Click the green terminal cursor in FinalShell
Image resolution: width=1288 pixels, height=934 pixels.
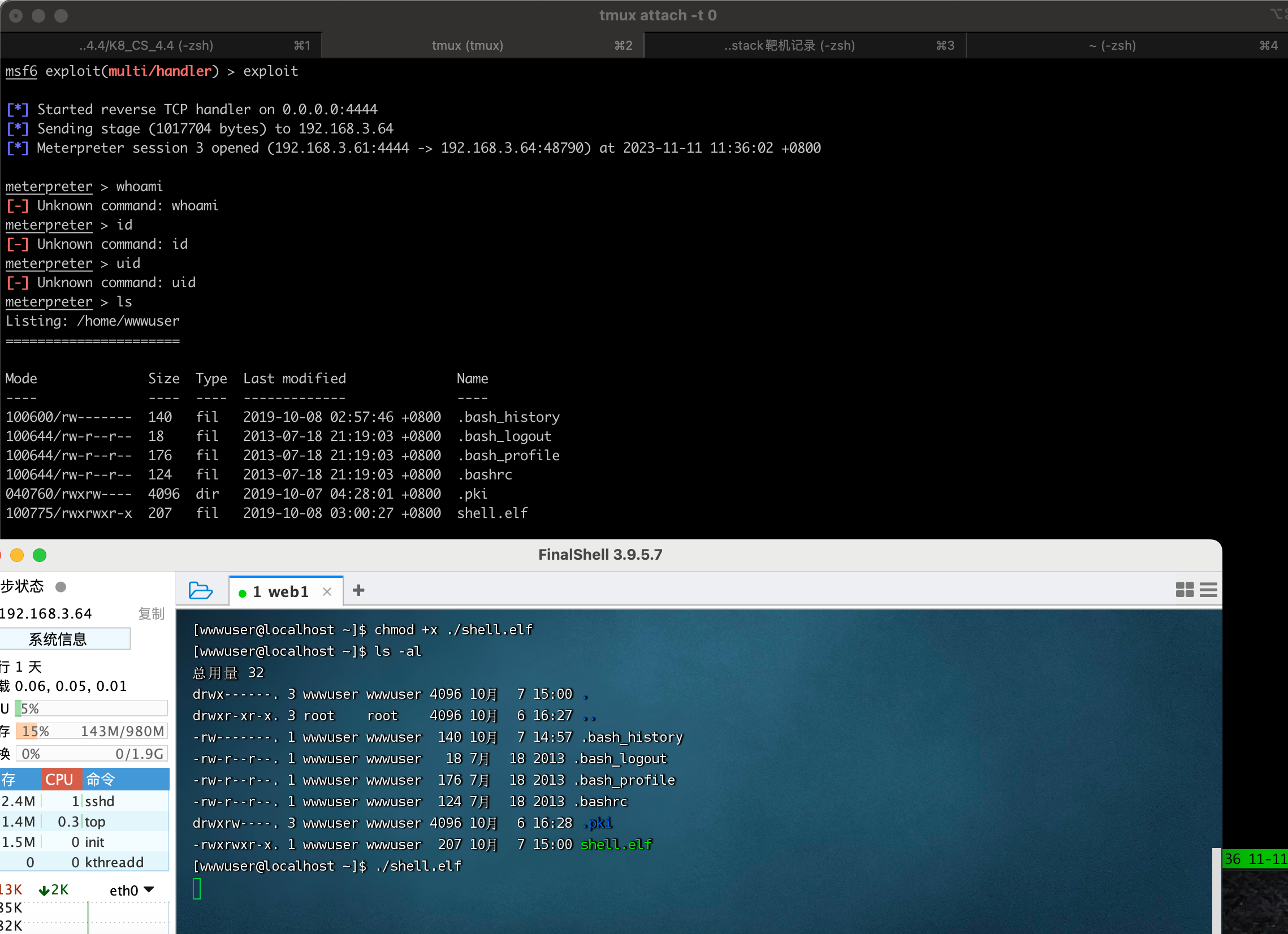point(197,889)
